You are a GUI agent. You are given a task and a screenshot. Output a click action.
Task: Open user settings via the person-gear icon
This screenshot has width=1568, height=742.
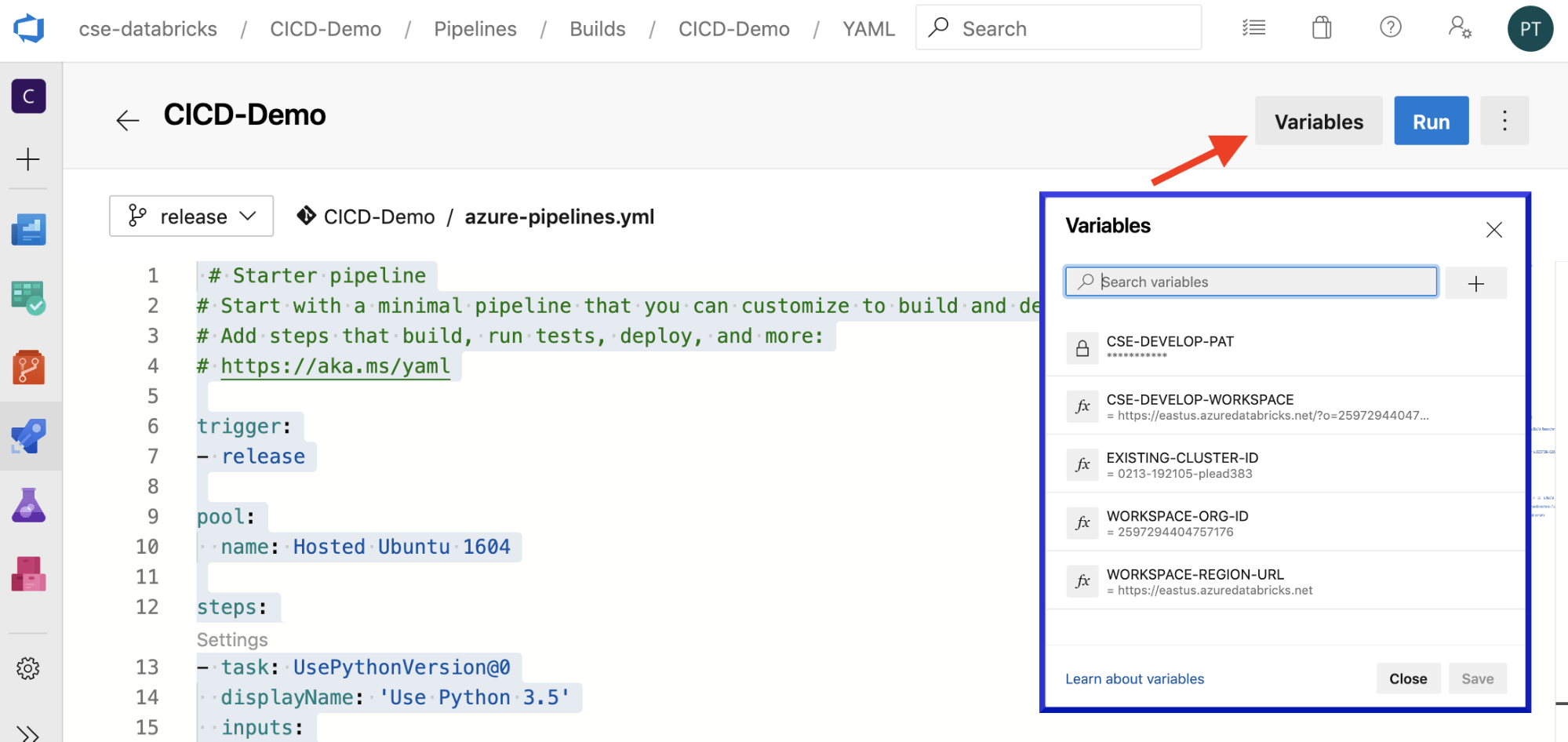1460,27
